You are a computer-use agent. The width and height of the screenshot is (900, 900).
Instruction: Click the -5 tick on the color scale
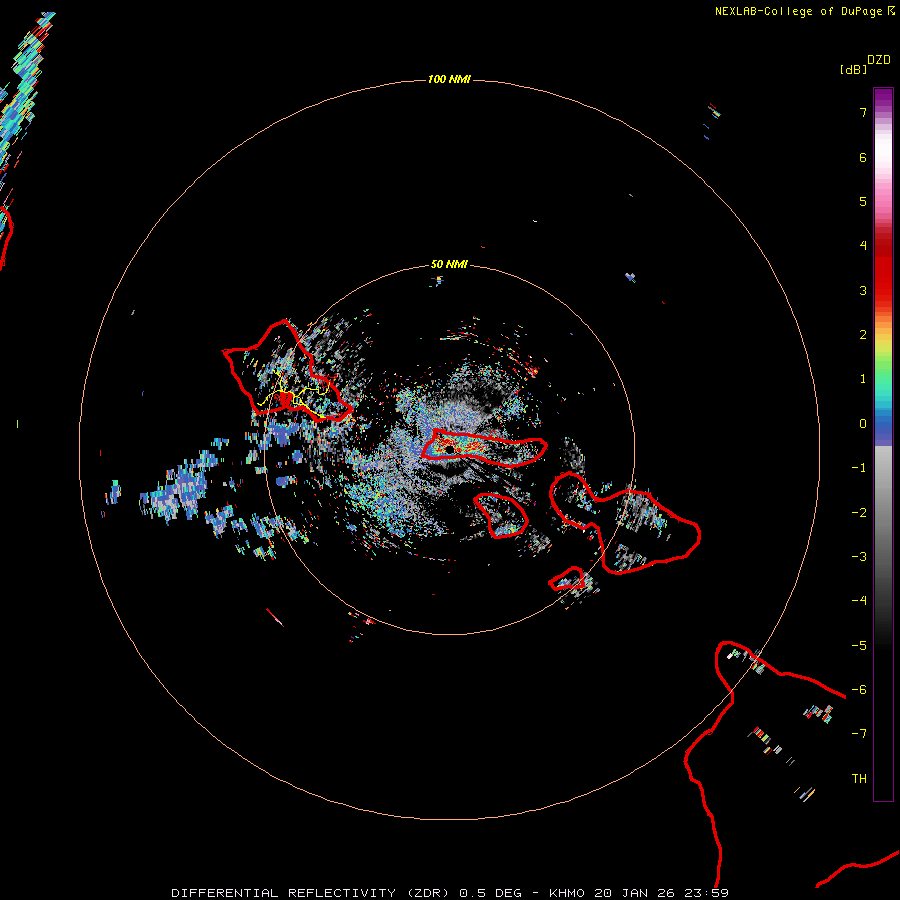pos(859,646)
